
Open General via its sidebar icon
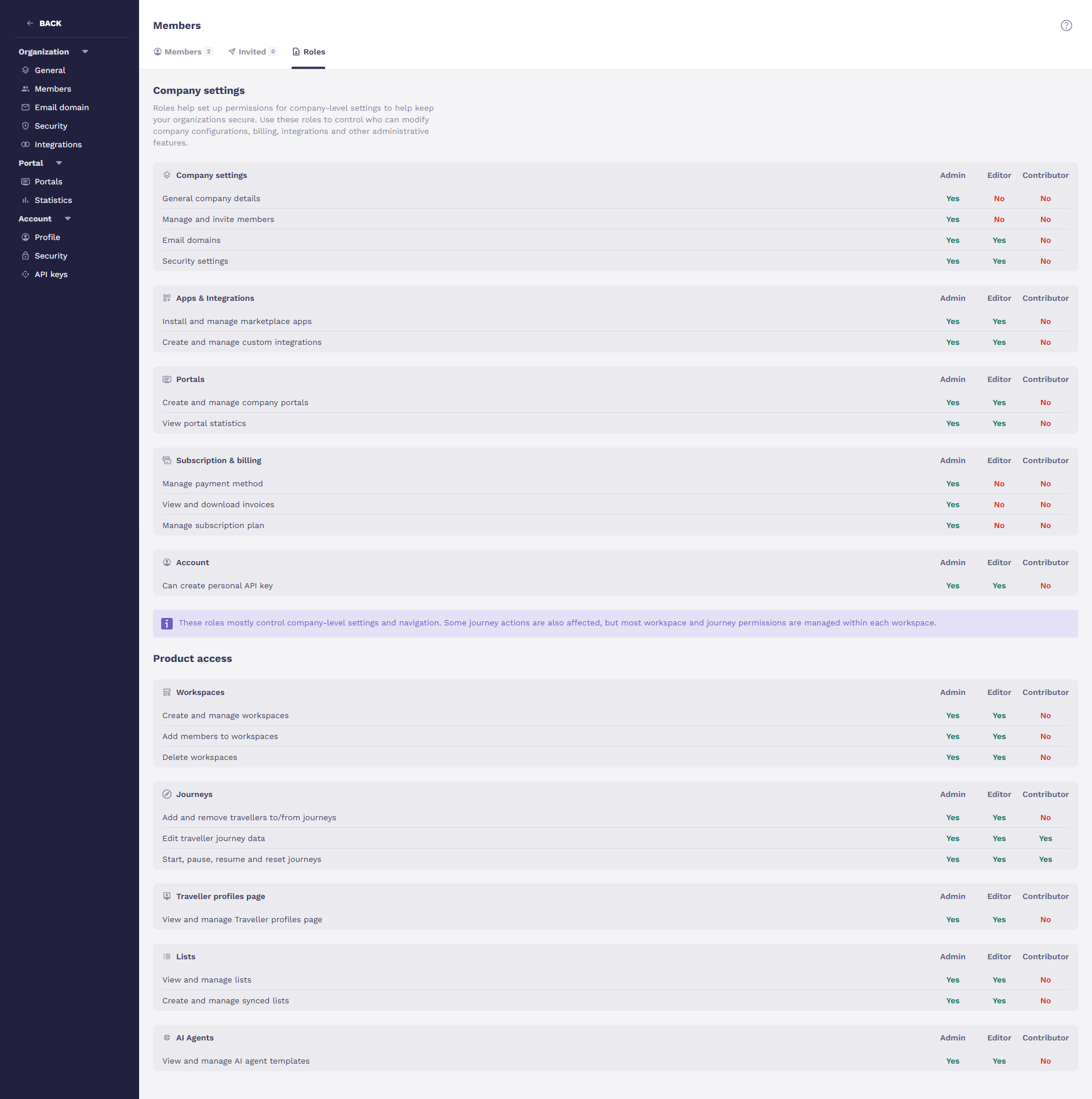26,70
